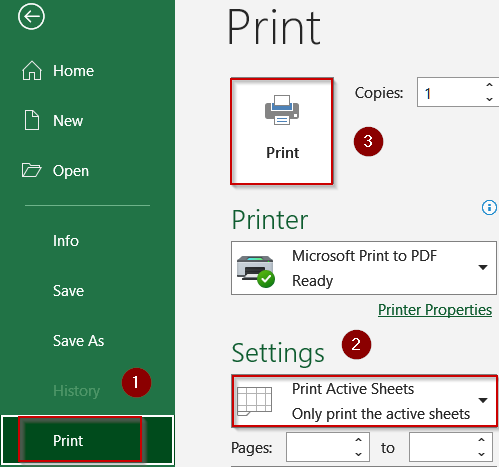The image size is (499, 467).
Task: Increase Copies with the up arrow
Action: [489, 85]
